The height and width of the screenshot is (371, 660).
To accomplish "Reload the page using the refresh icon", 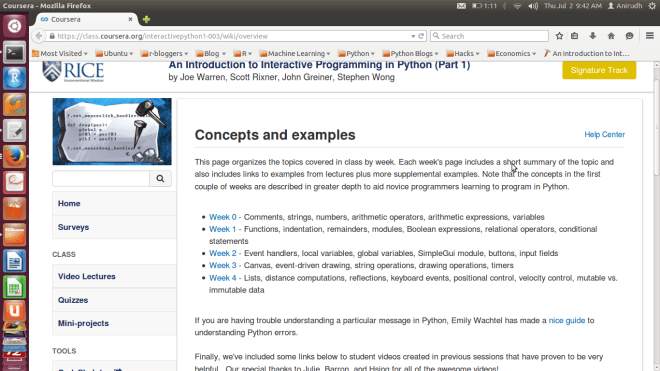I will point(421,36).
